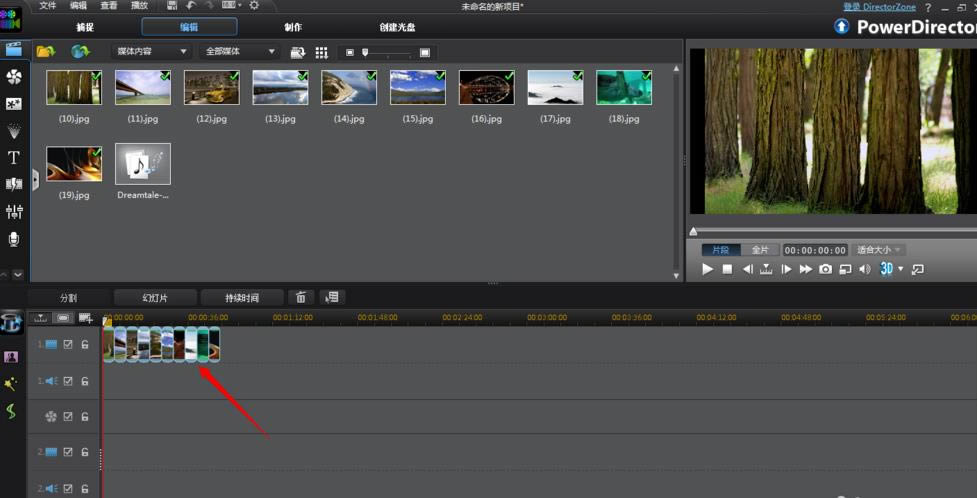Image resolution: width=977 pixels, height=498 pixels.
Task: Click the green Magic Motion icon
Action: click(11, 410)
